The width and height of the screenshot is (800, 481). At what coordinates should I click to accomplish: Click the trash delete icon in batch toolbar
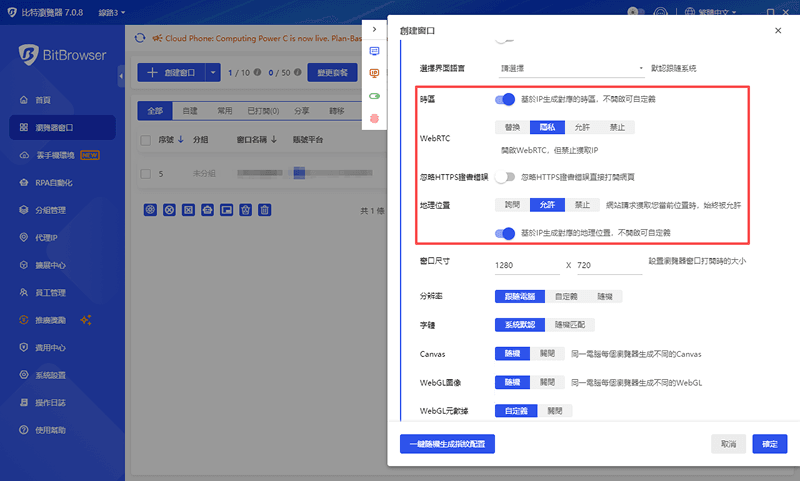pyautogui.click(x=264, y=210)
